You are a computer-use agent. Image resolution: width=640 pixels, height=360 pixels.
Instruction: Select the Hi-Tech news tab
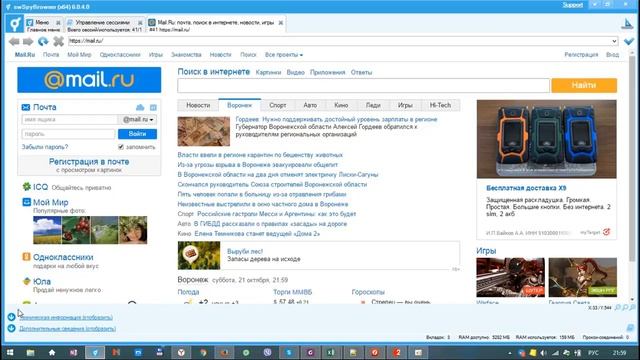[x=440, y=105]
